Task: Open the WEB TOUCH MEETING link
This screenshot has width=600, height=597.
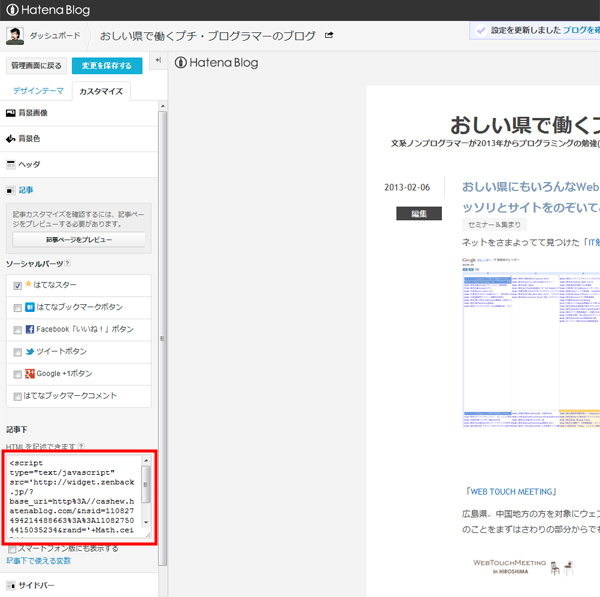Action: coord(511,491)
